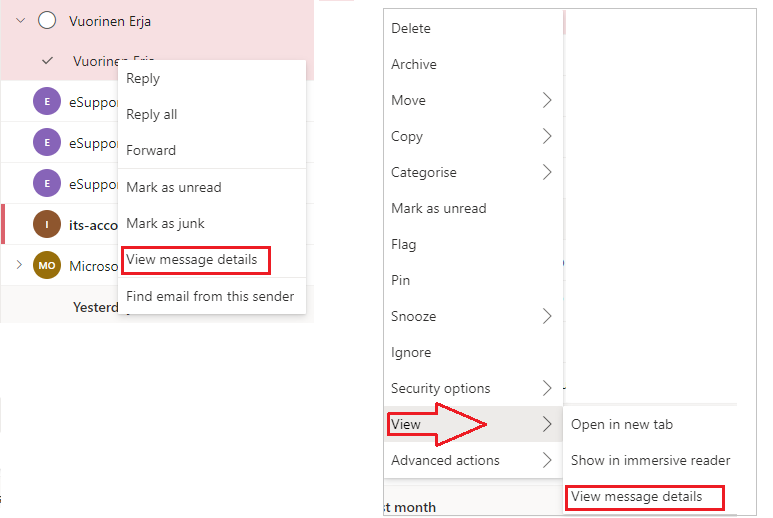Flag the message via menu
The width and height of the screenshot is (773, 518).
(404, 244)
